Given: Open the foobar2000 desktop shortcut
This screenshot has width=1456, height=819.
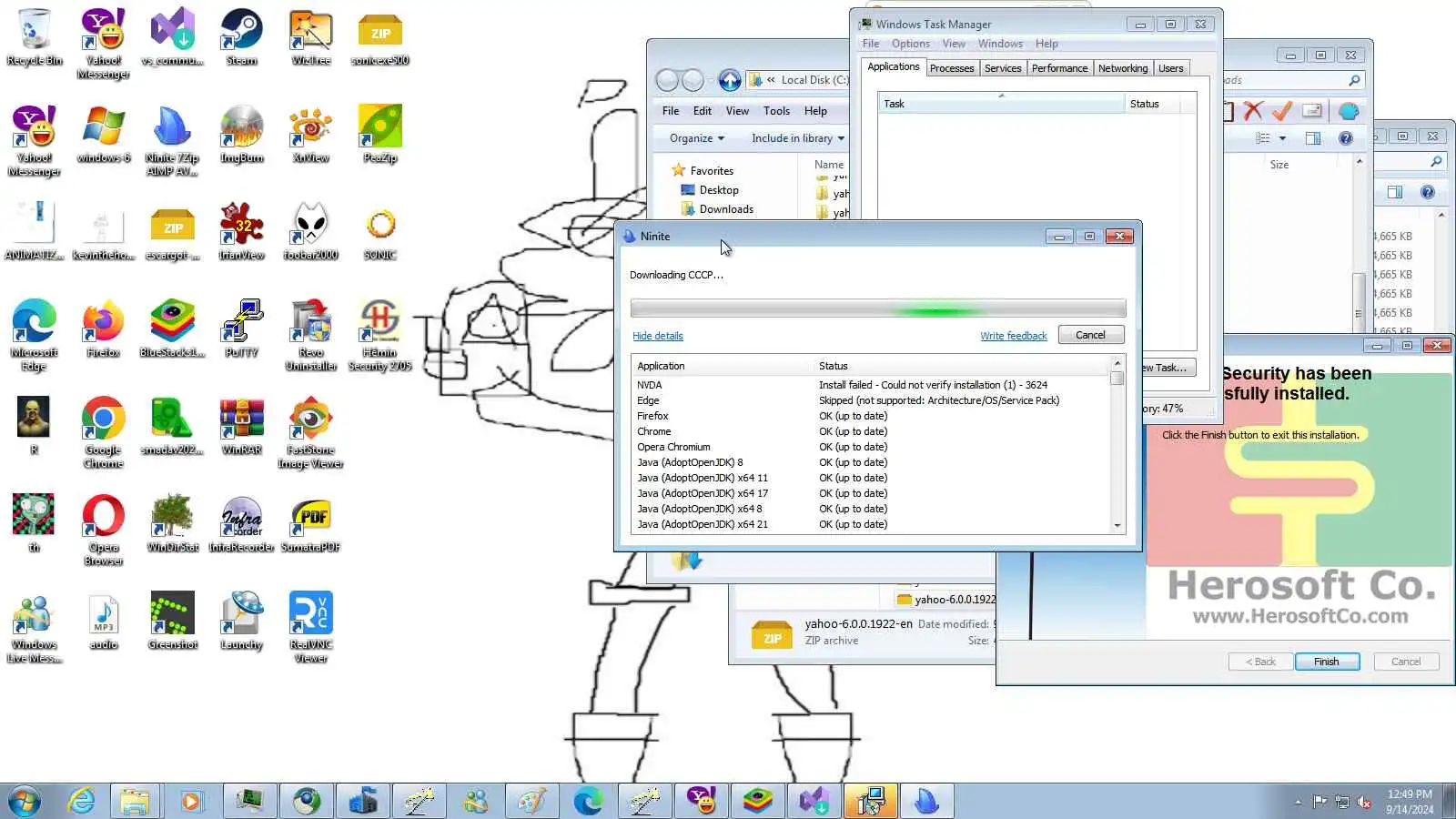Looking at the screenshot, I should [311, 232].
